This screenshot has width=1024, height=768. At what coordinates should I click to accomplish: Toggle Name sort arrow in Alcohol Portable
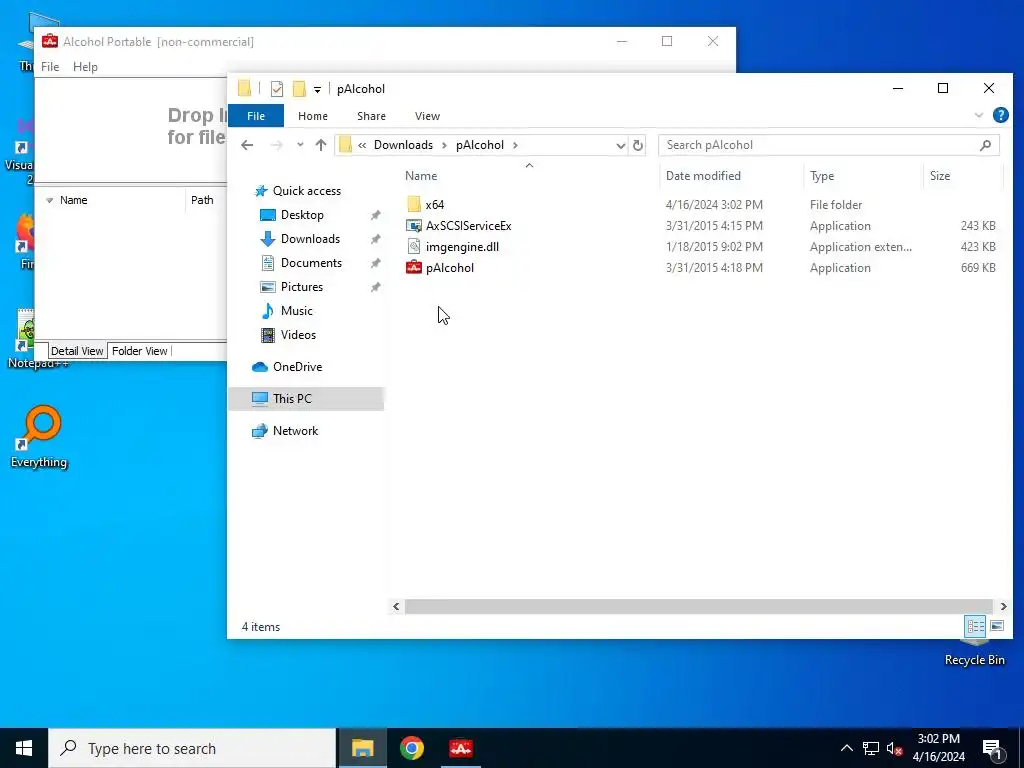coord(50,200)
